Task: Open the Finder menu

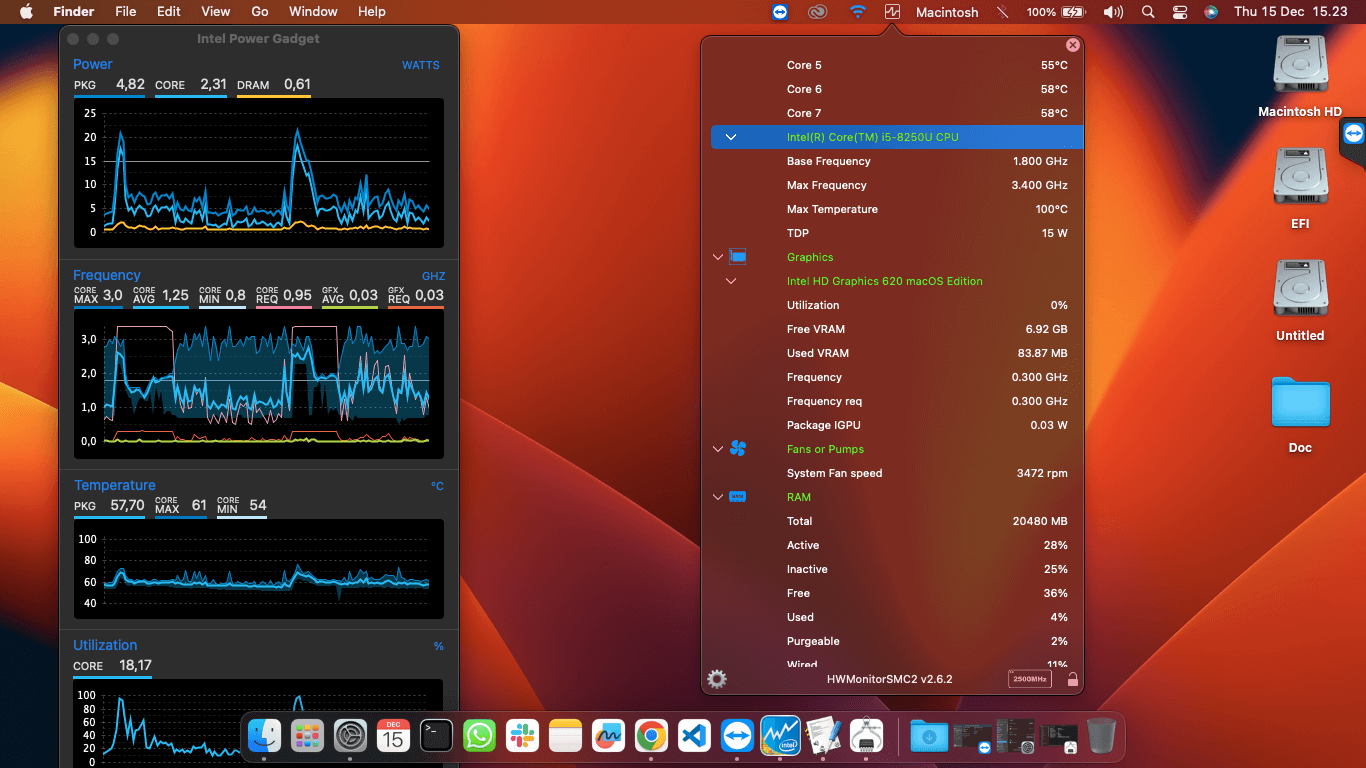Action: (72, 12)
